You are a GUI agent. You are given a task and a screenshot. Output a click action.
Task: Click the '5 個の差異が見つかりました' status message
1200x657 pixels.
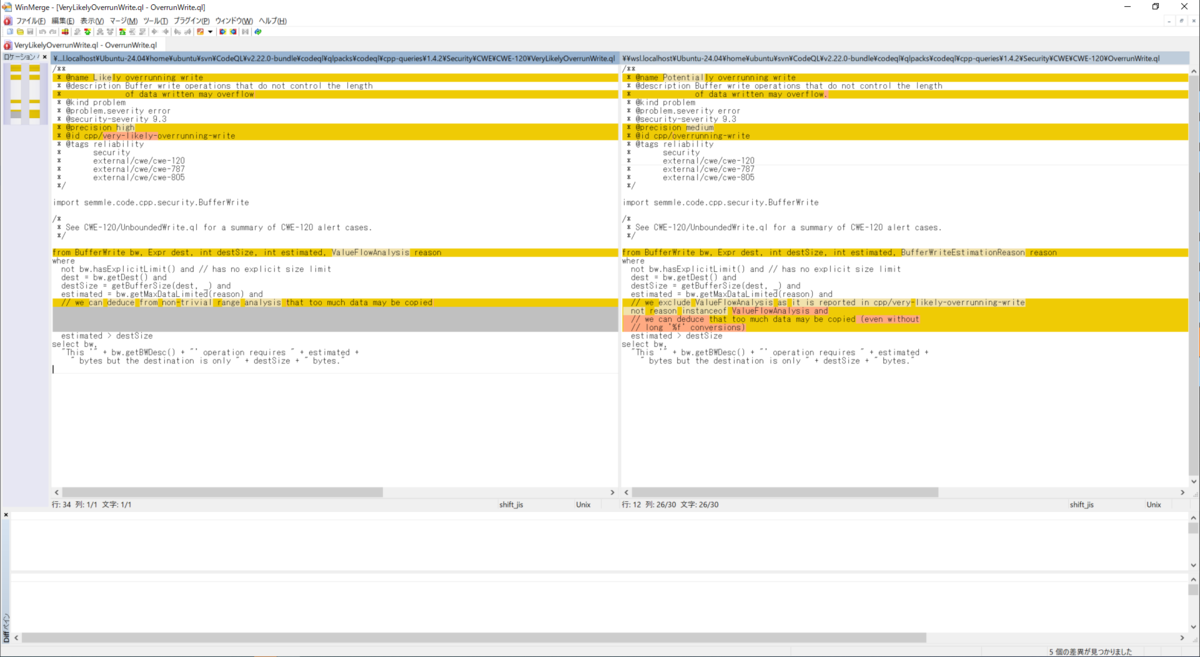pos(1090,651)
